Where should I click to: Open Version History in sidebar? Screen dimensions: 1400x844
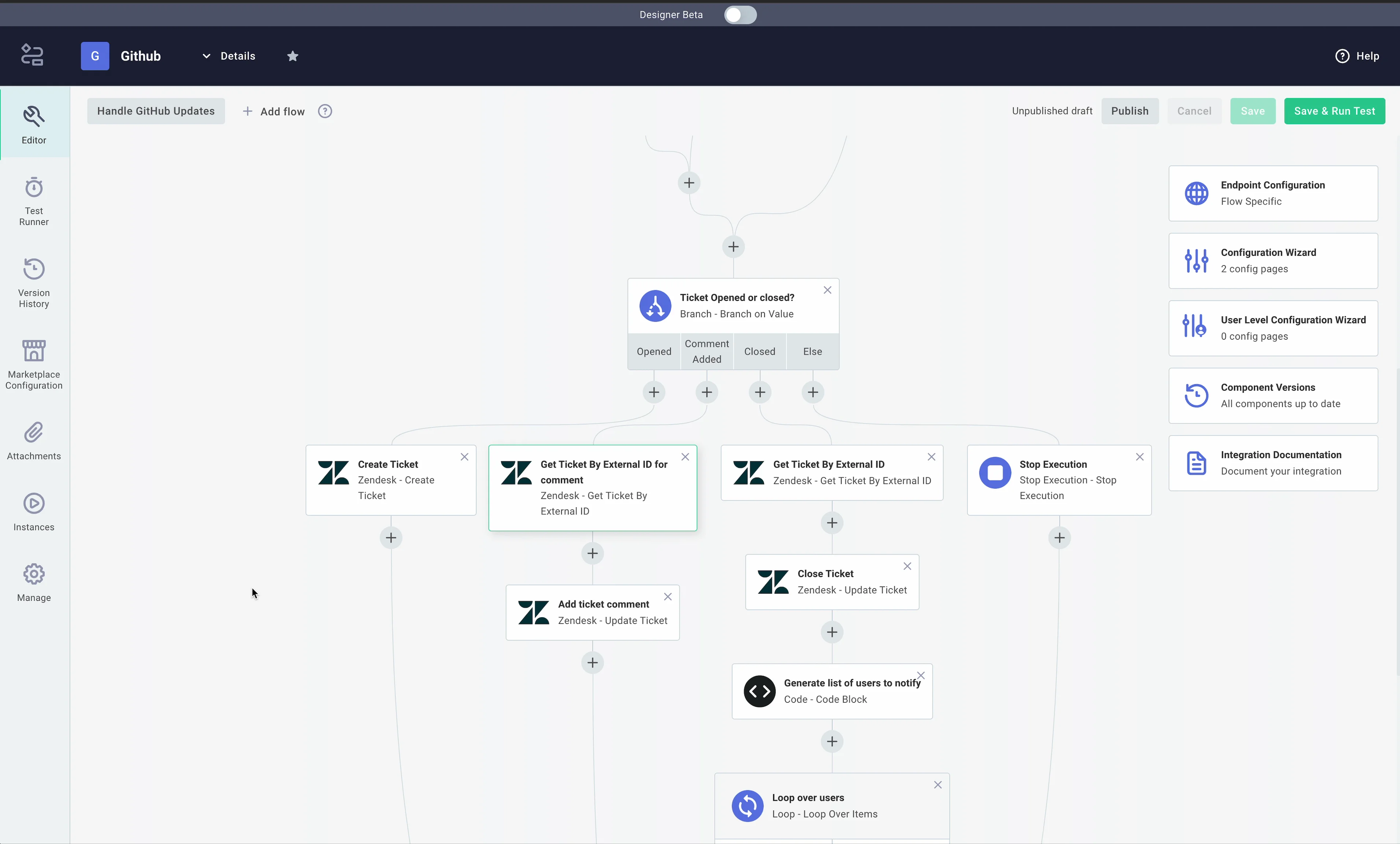click(x=34, y=283)
